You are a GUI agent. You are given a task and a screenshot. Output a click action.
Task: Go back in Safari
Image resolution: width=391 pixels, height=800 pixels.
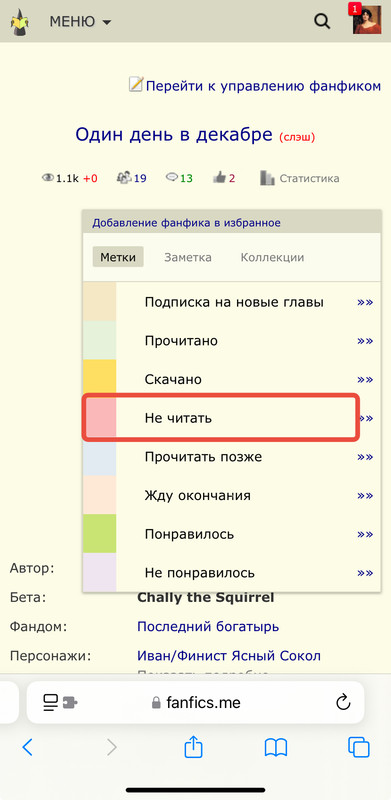coord(28,748)
